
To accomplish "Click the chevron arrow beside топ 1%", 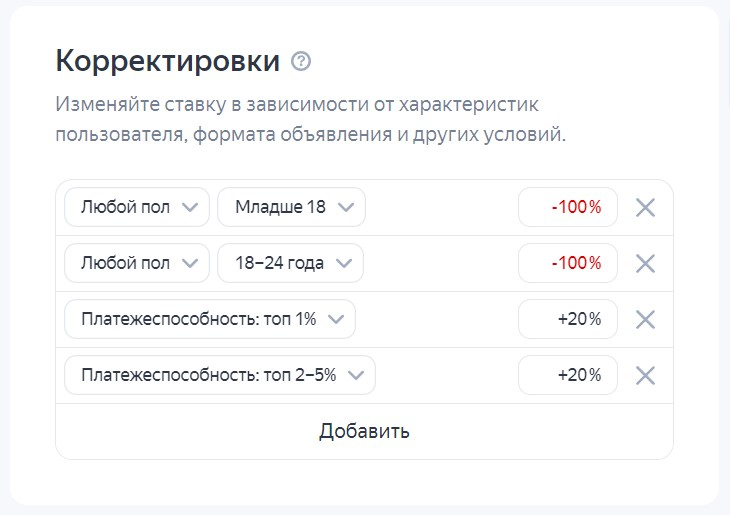I will tap(336, 320).
